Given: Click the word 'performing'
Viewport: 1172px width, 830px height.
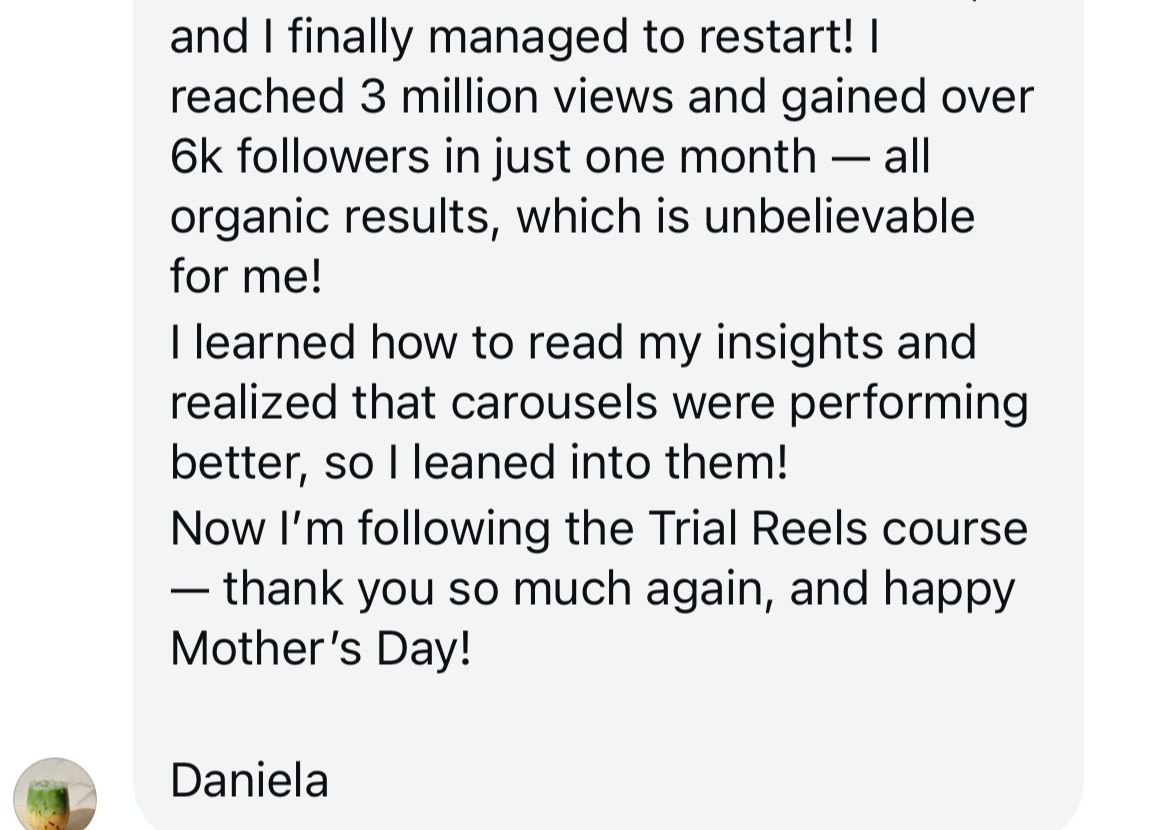Looking at the screenshot, I should pyautogui.click(x=909, y=405).
